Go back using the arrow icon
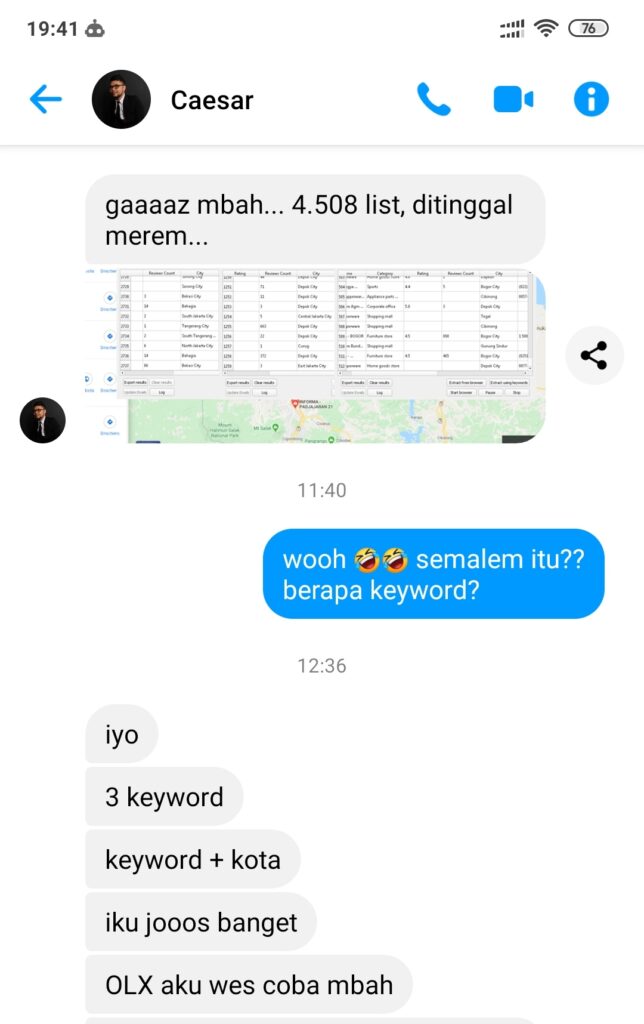The width and height of the screenshot is (644, 1024). coord(46,100)
